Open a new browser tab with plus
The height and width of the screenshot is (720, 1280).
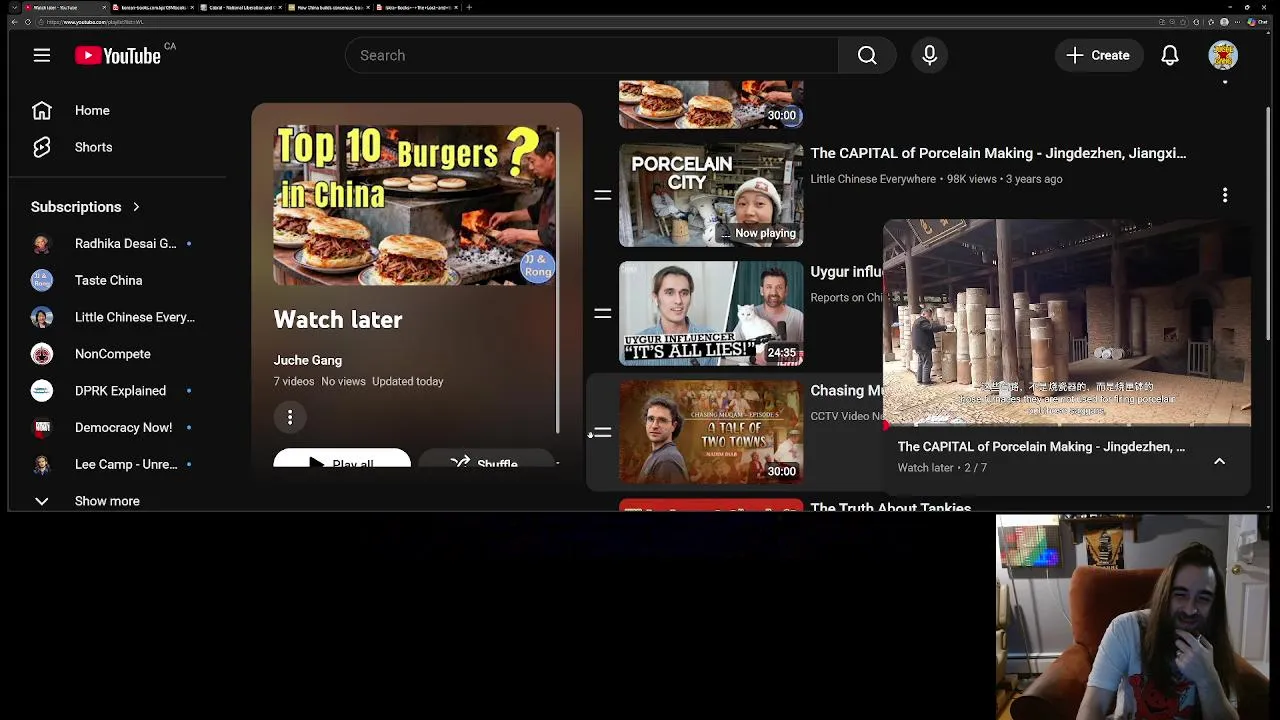pyautogui.click(x=469, y=7)
